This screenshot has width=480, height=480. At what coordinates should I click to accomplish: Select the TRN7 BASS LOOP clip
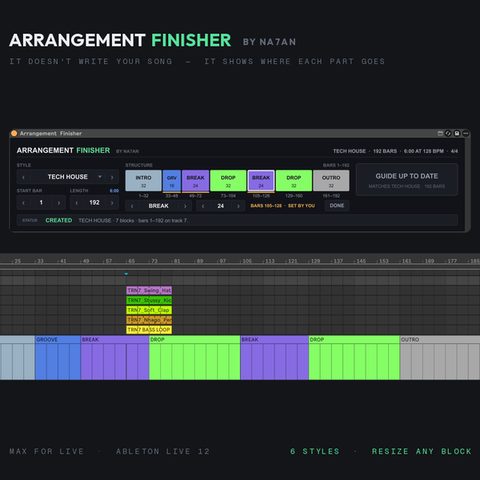coord(149,330)
